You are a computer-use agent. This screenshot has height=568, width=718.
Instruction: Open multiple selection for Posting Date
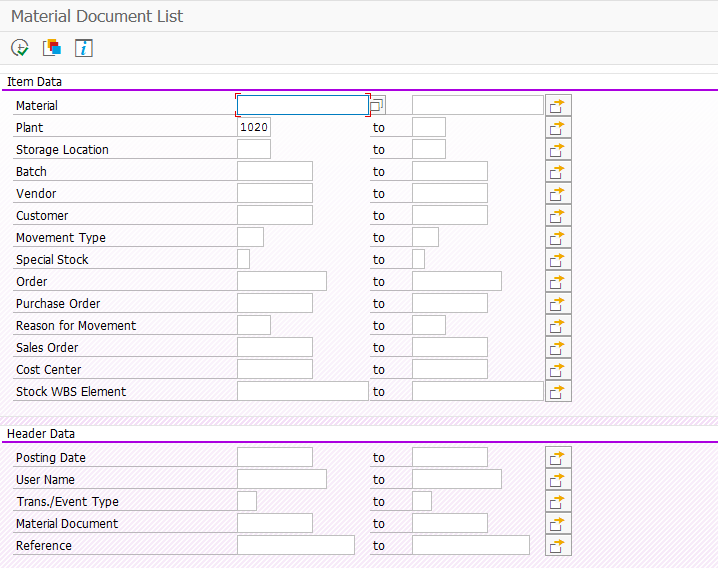(558, 458)
